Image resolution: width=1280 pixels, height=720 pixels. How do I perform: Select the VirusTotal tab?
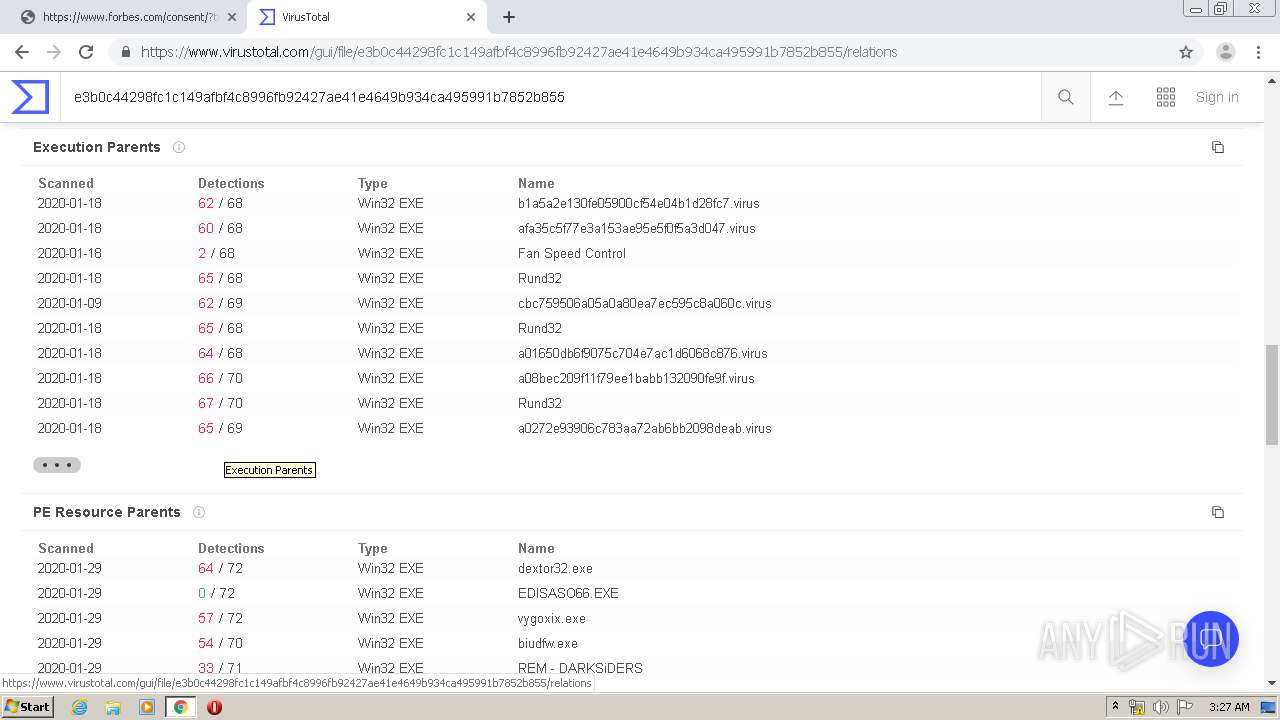(x=367, y=17)
